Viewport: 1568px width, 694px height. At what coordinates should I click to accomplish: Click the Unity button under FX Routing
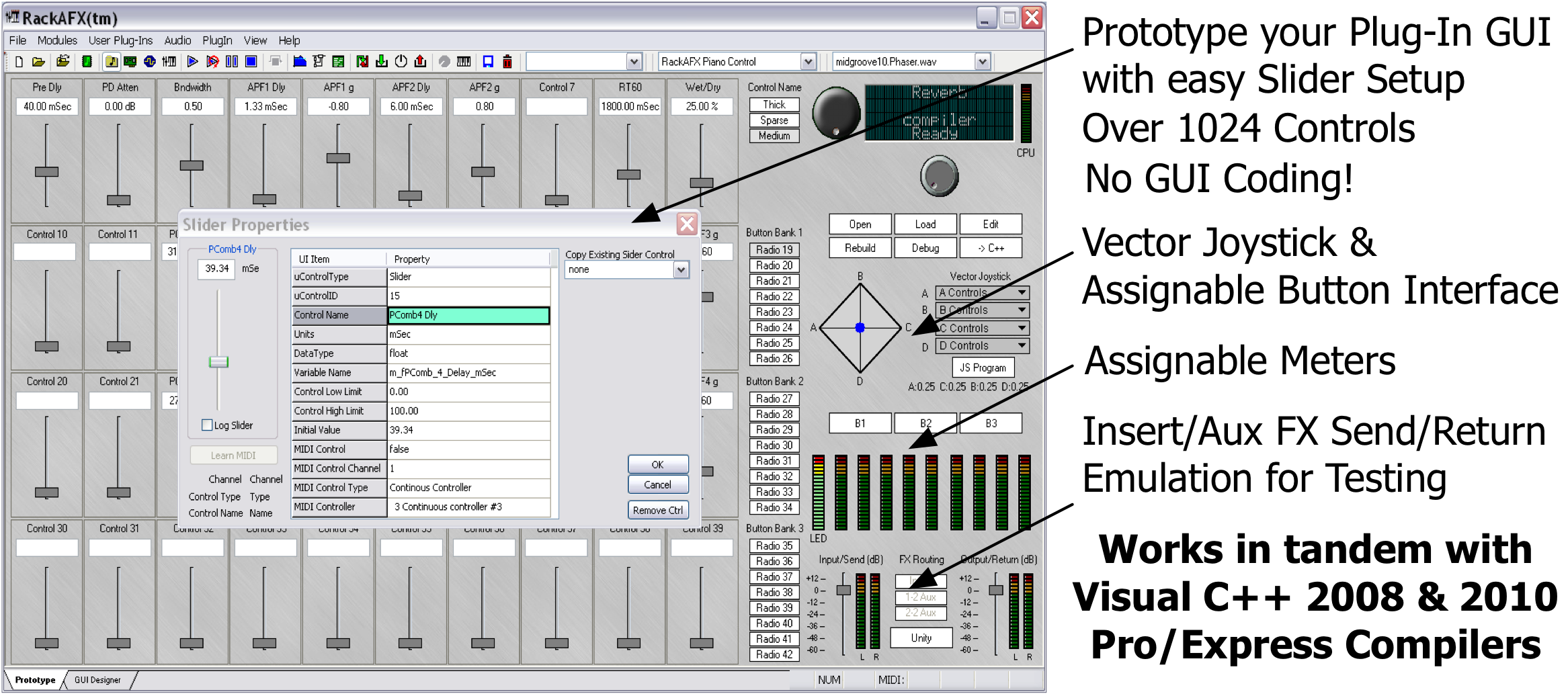921,638
